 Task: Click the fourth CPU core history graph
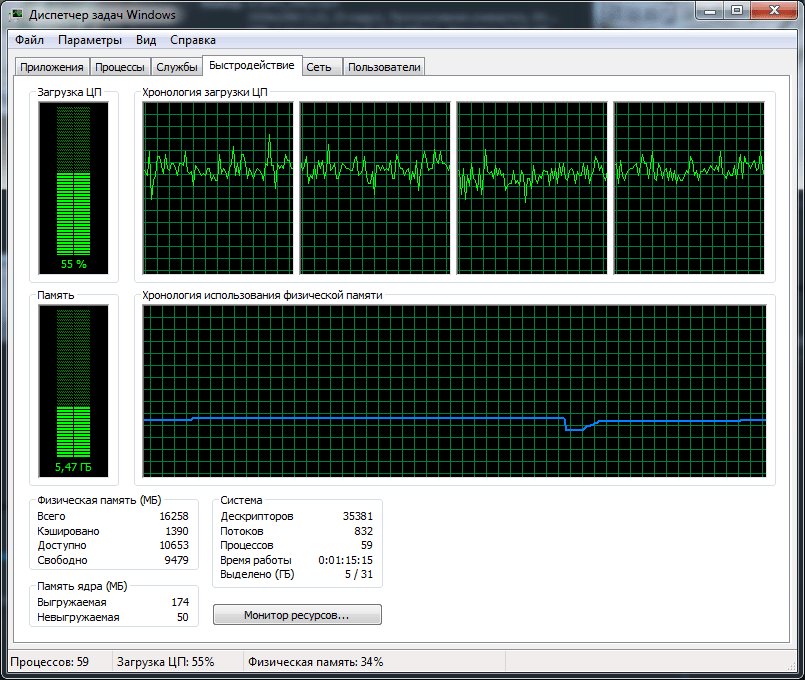click(x=689, y=188)
